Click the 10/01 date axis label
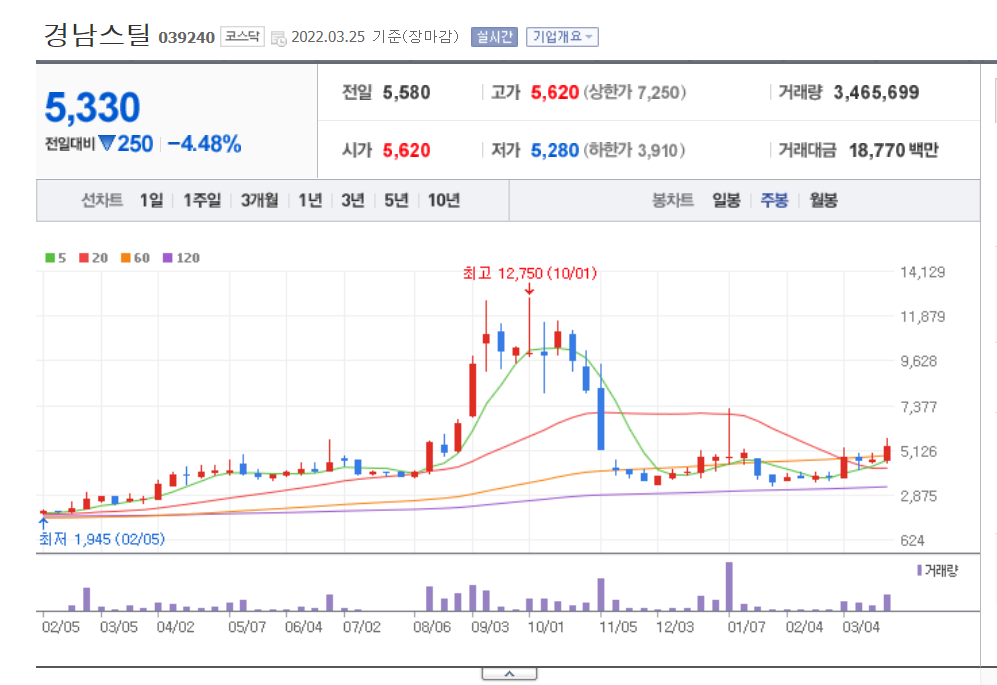Screen dimensions: 997x685 coord(546,627)
